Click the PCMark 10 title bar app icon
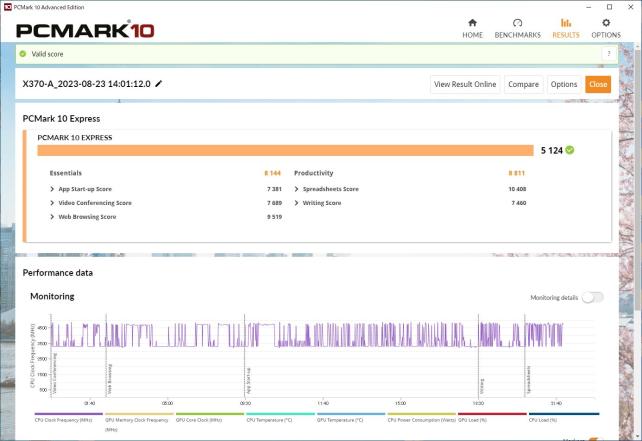Viewport: 642px width, 441px height. point(7,7)
